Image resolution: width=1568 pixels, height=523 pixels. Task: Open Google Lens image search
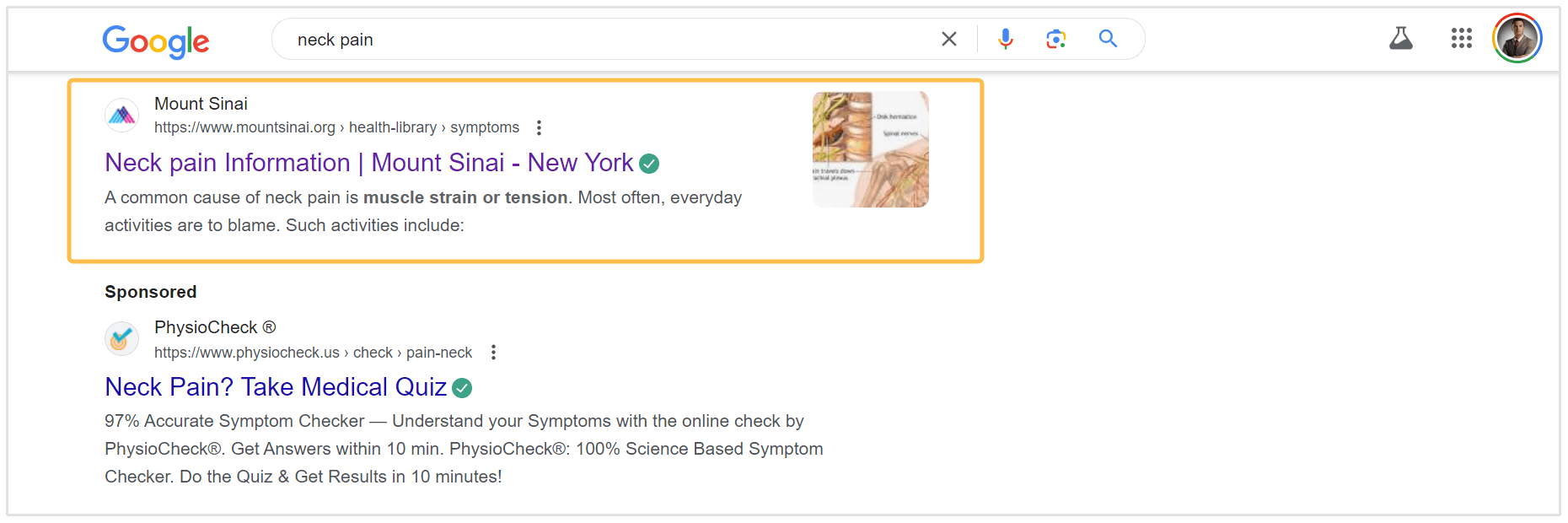point(1055,39)
